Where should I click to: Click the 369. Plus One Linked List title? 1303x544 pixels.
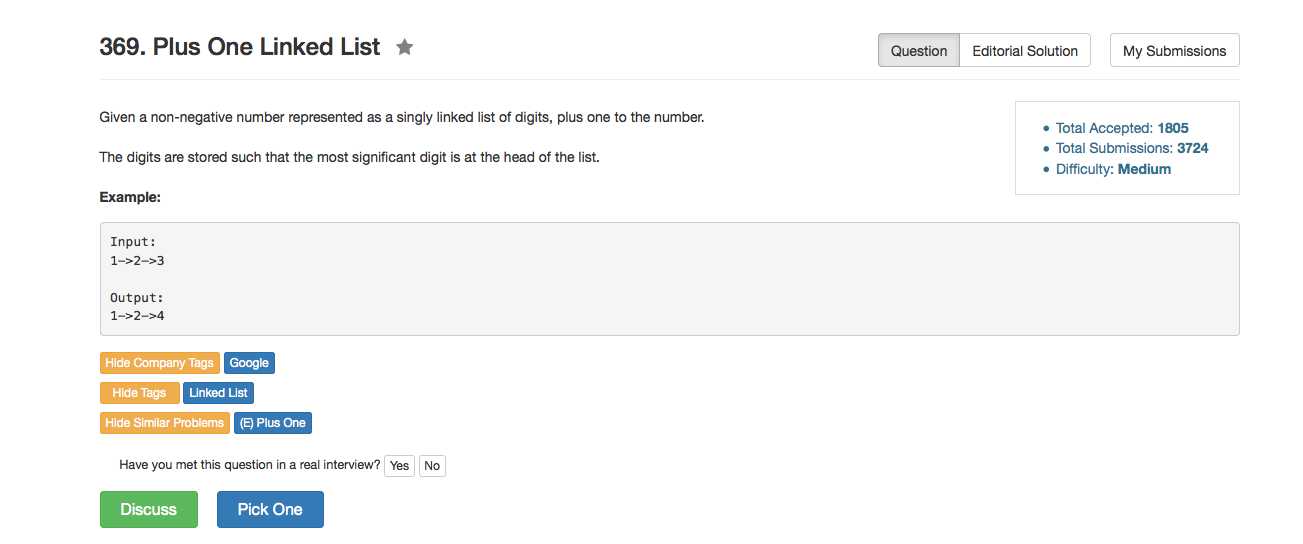[x=240, y=47]
